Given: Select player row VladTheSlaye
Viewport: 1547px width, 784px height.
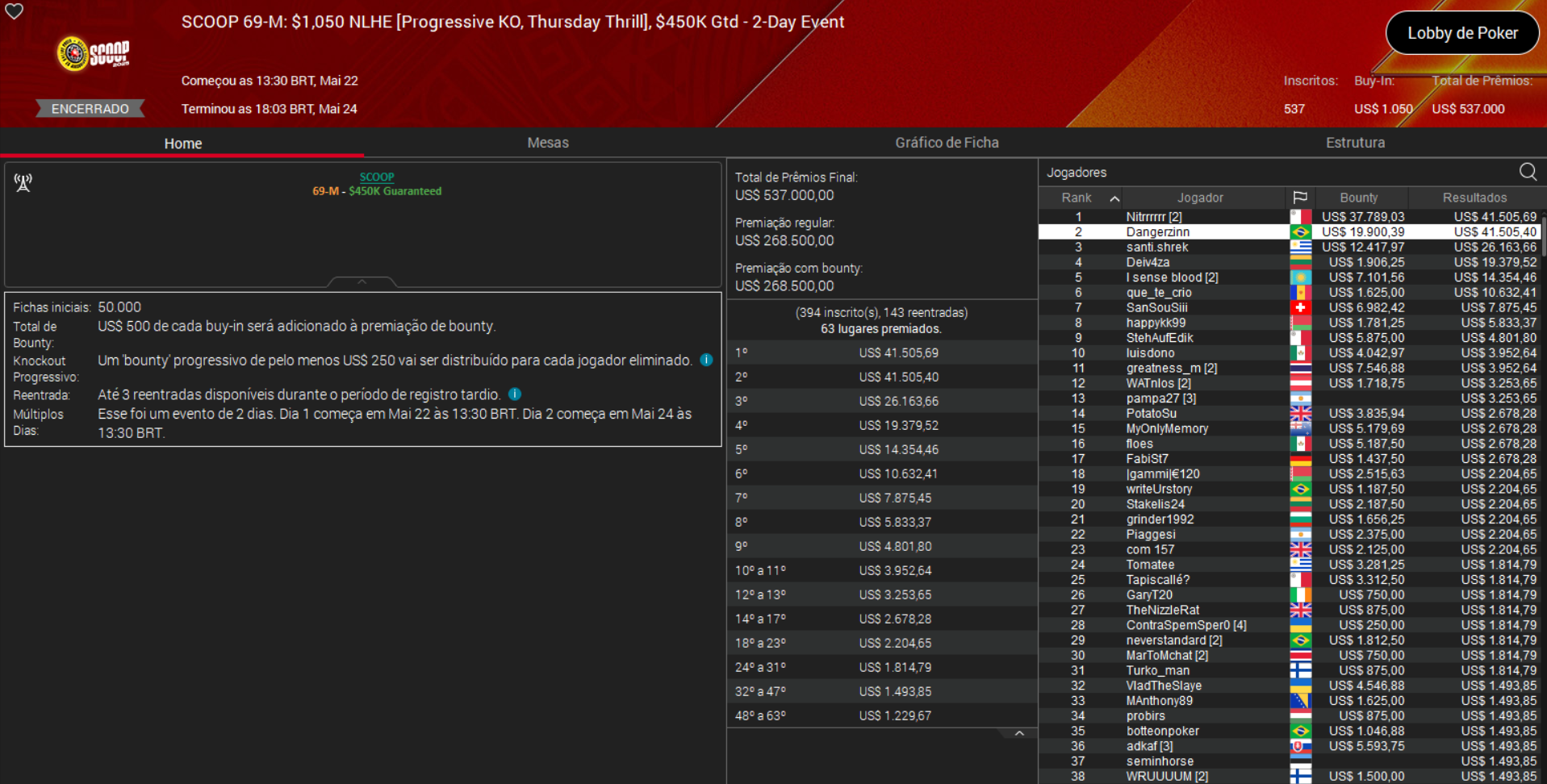Looking at the screenshot, I should (x=1289, y=686).
